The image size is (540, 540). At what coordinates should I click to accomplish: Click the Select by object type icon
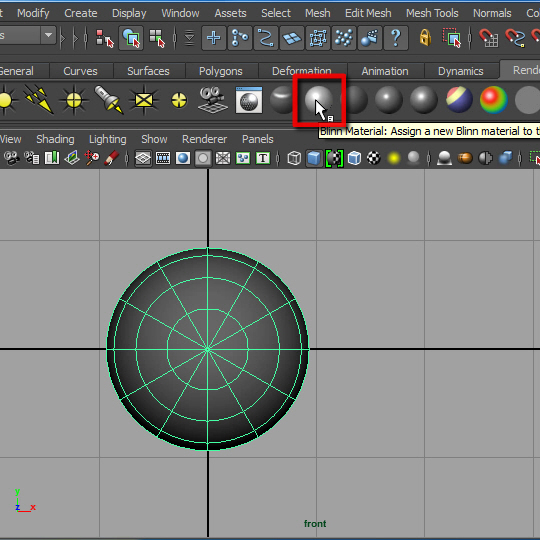pyautogui.click(x=131, y=38)
